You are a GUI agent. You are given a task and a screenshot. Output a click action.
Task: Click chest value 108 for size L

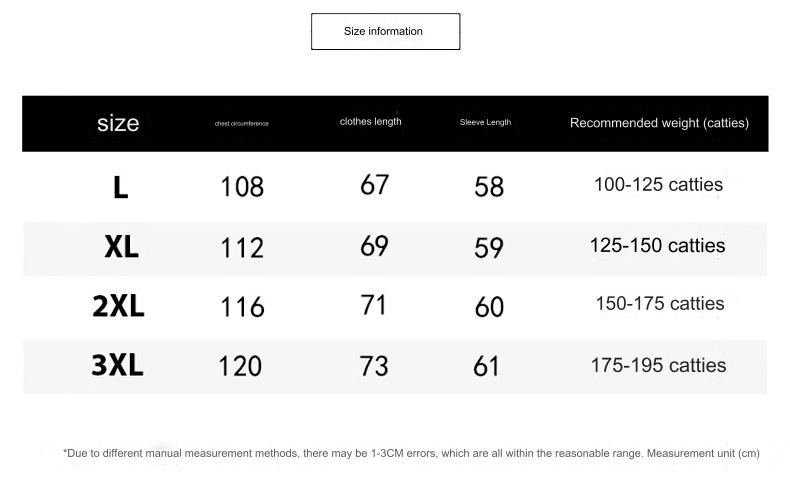[242, 187]
